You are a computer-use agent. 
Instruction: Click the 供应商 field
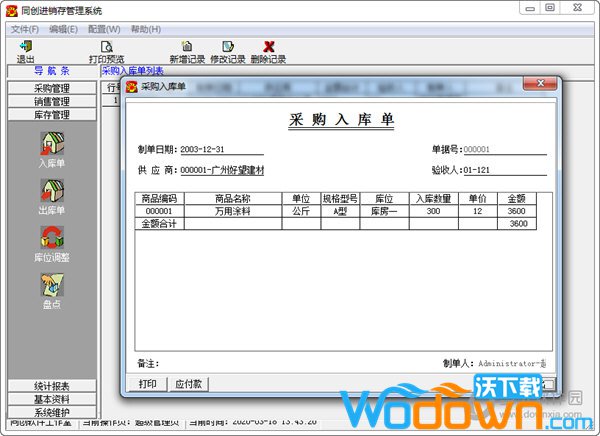click(x=222, y=170)
